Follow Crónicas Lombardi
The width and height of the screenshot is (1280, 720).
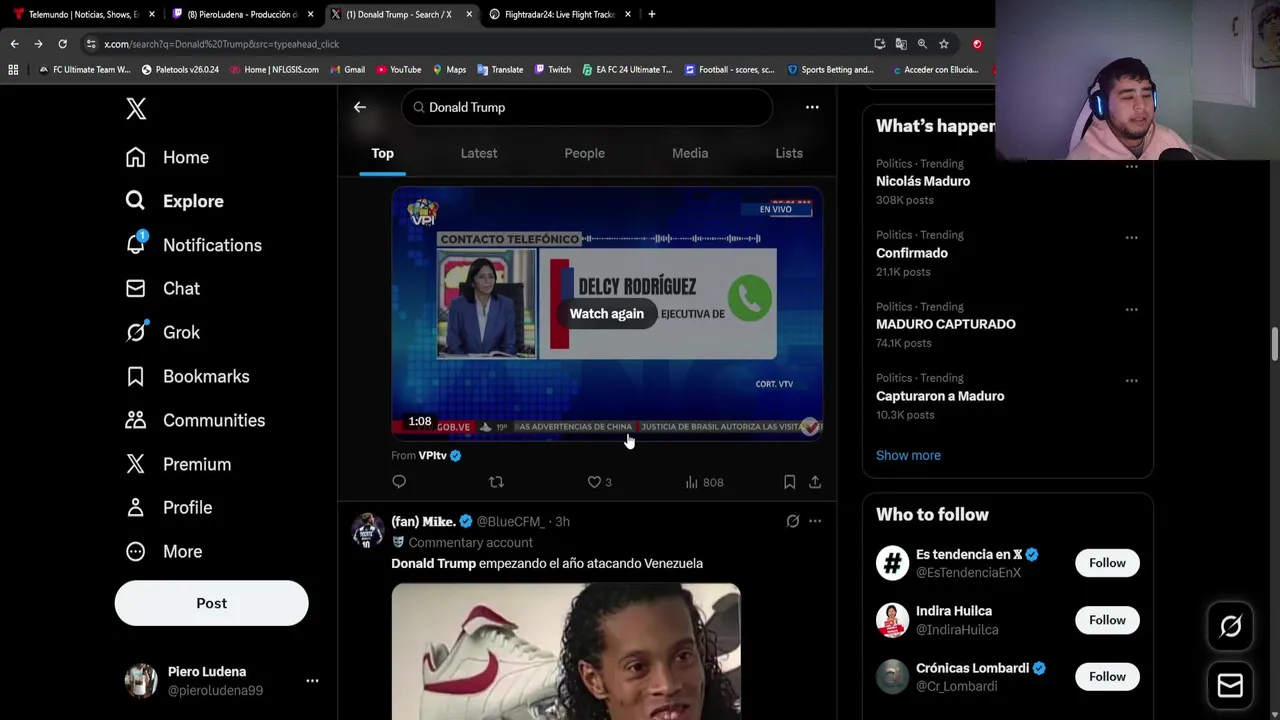point(1107,677)
